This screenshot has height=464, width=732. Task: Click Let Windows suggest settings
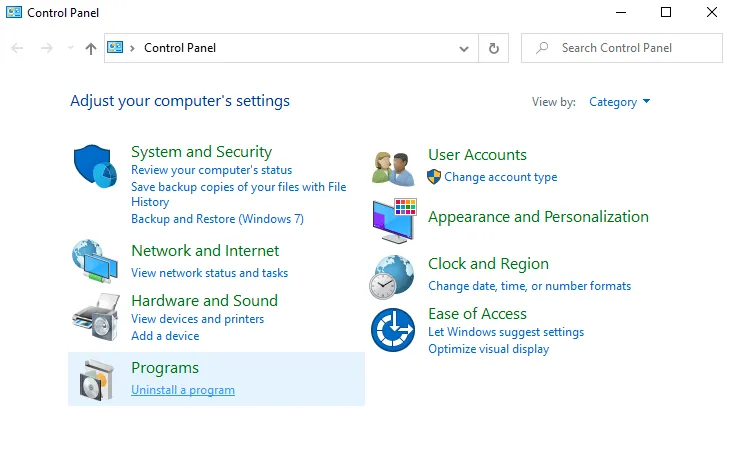pos(506,332)
